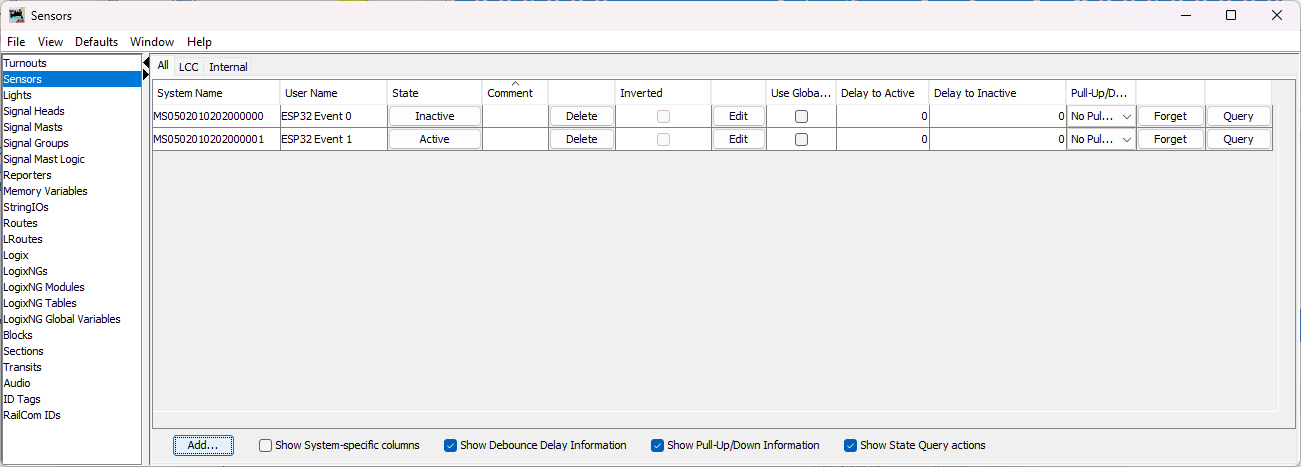Open Pull-Up dropdown for ESP32 Event 0
Image resolution: width=1301 pixels, height=467 pixels.
coord(1100,116)
